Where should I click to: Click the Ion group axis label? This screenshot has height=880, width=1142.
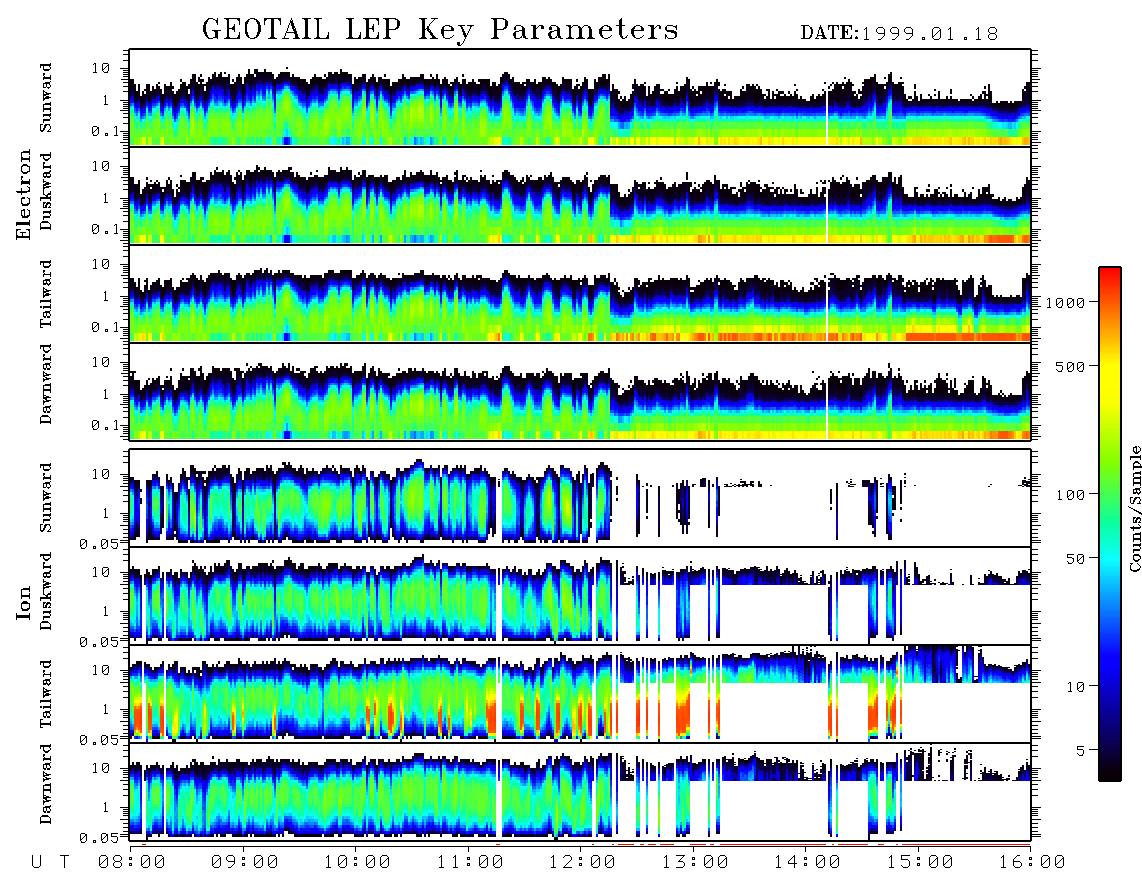(x=24, y=603)
